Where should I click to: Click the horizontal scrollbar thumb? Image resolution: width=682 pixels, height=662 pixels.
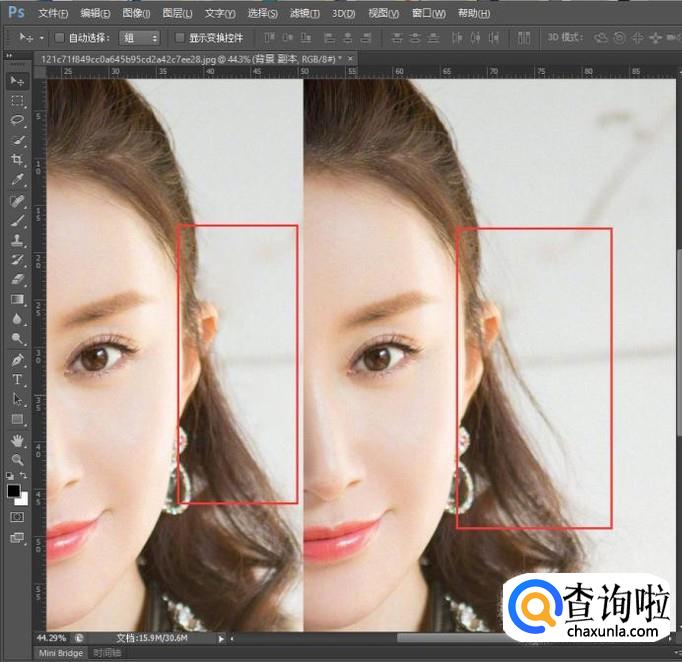[452, 638]
